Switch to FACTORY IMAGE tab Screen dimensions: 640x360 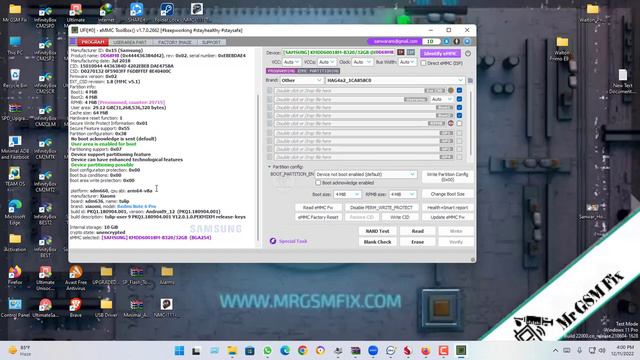pyautogui.click(x=175, y=42)
